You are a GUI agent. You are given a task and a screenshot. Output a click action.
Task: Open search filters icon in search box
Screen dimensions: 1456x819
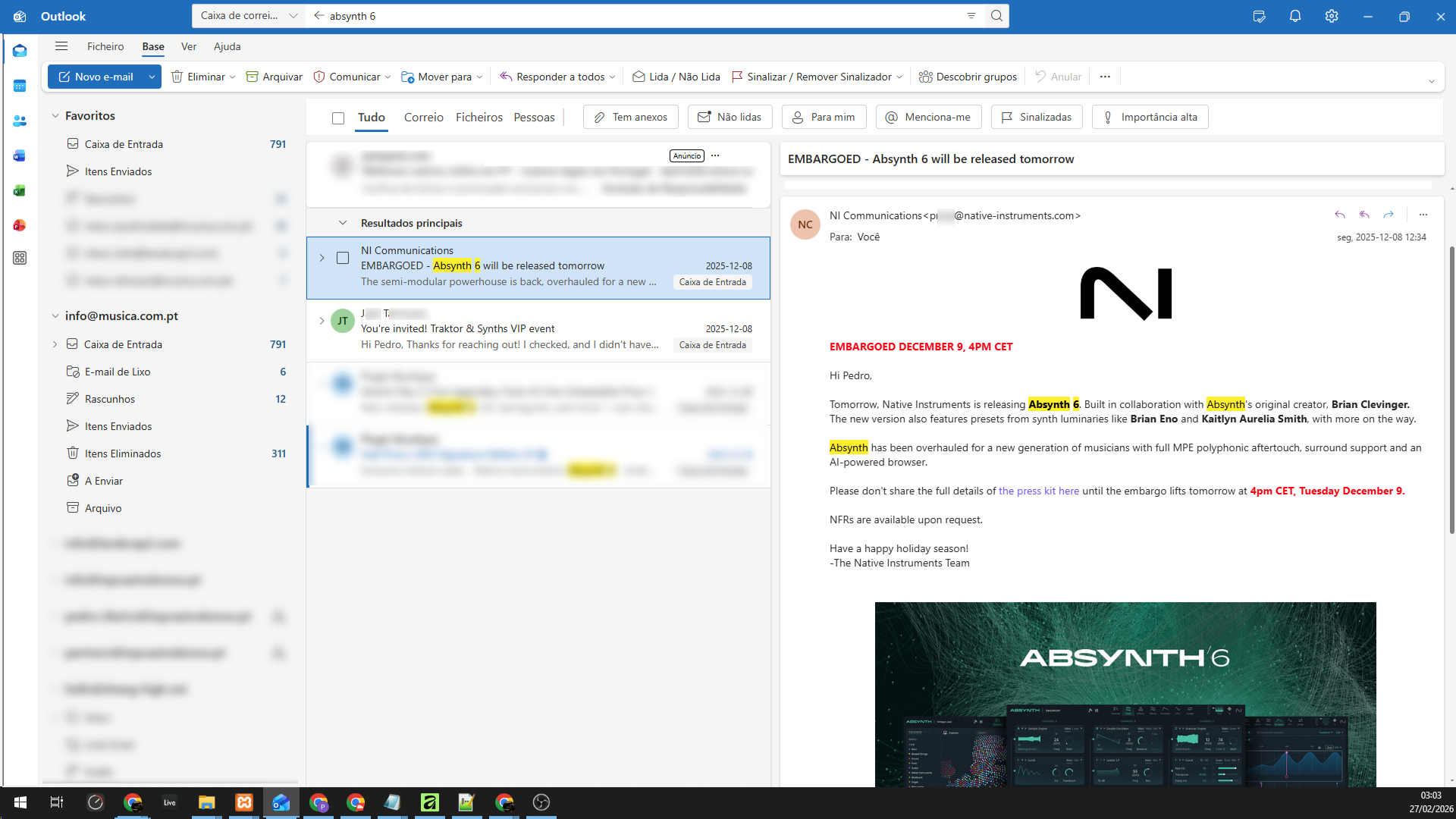coord(971,16)
